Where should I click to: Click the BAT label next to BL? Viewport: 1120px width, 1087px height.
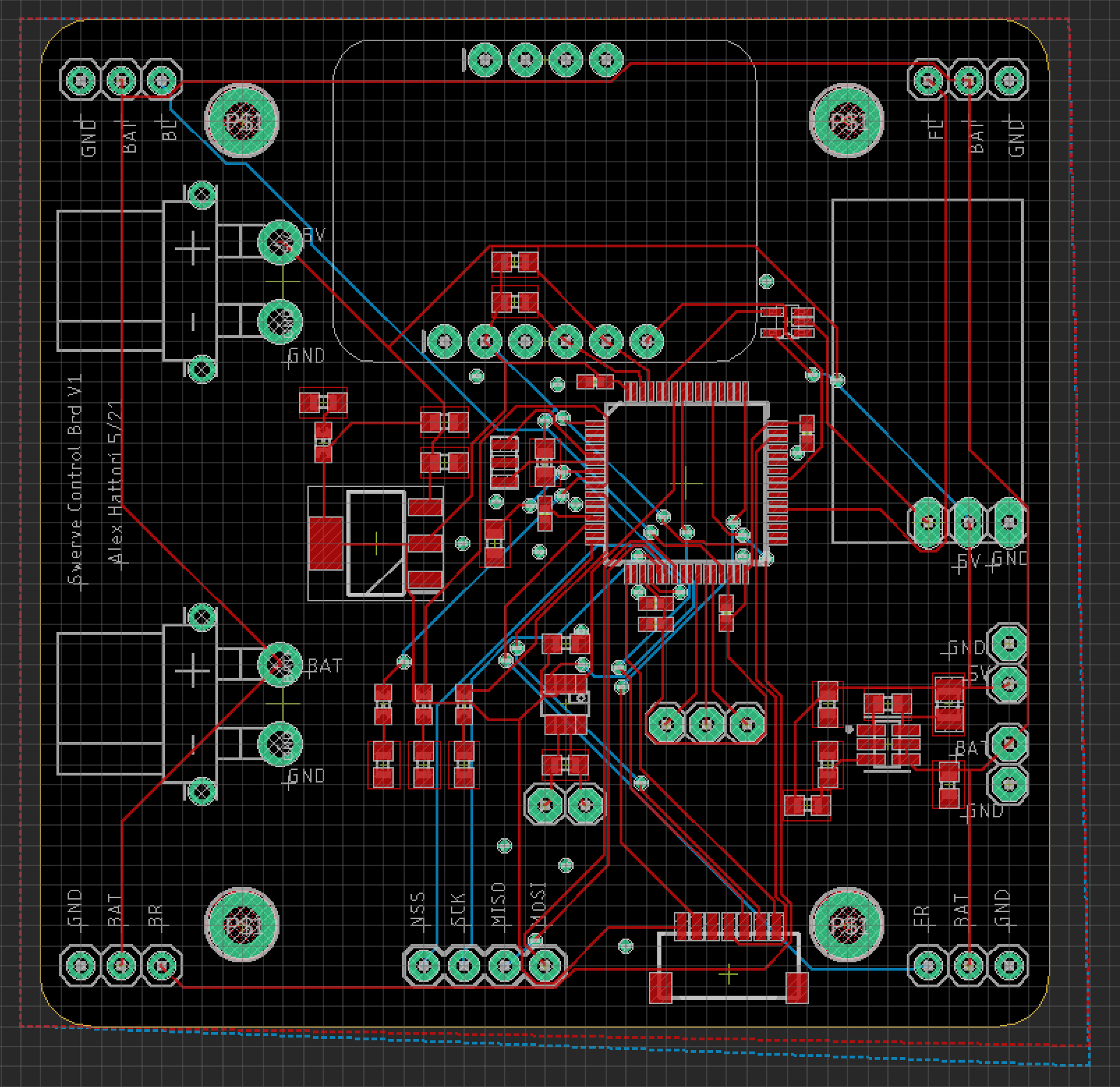pos(130,136)
